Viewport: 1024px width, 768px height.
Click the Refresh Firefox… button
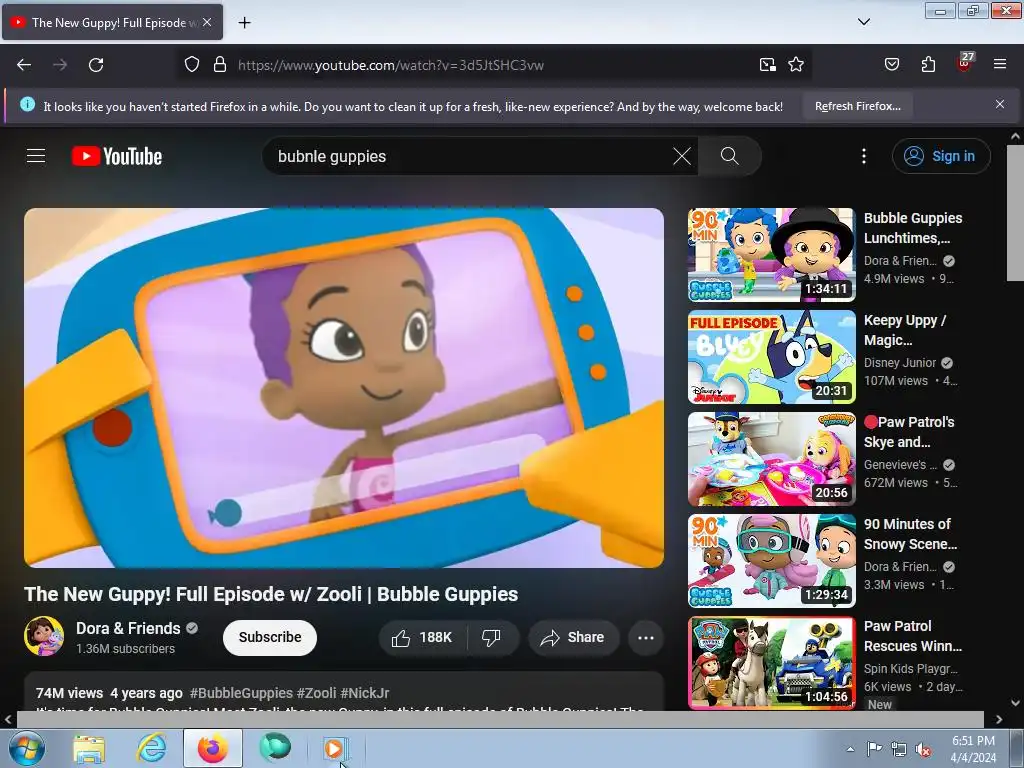tap(857, 106)
